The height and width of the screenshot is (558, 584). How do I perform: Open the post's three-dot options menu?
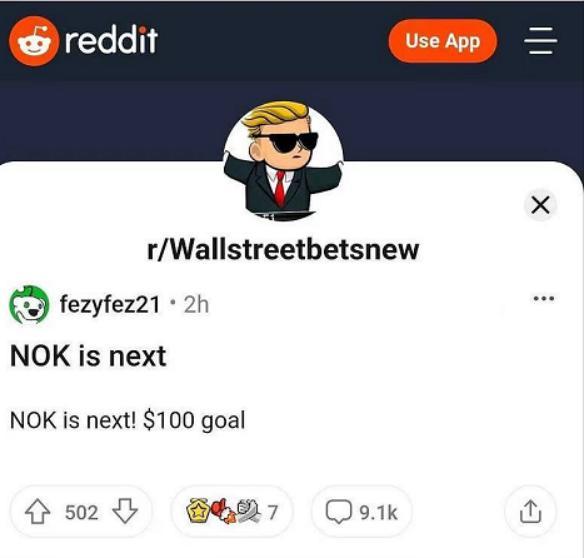[x=544, y=298]
